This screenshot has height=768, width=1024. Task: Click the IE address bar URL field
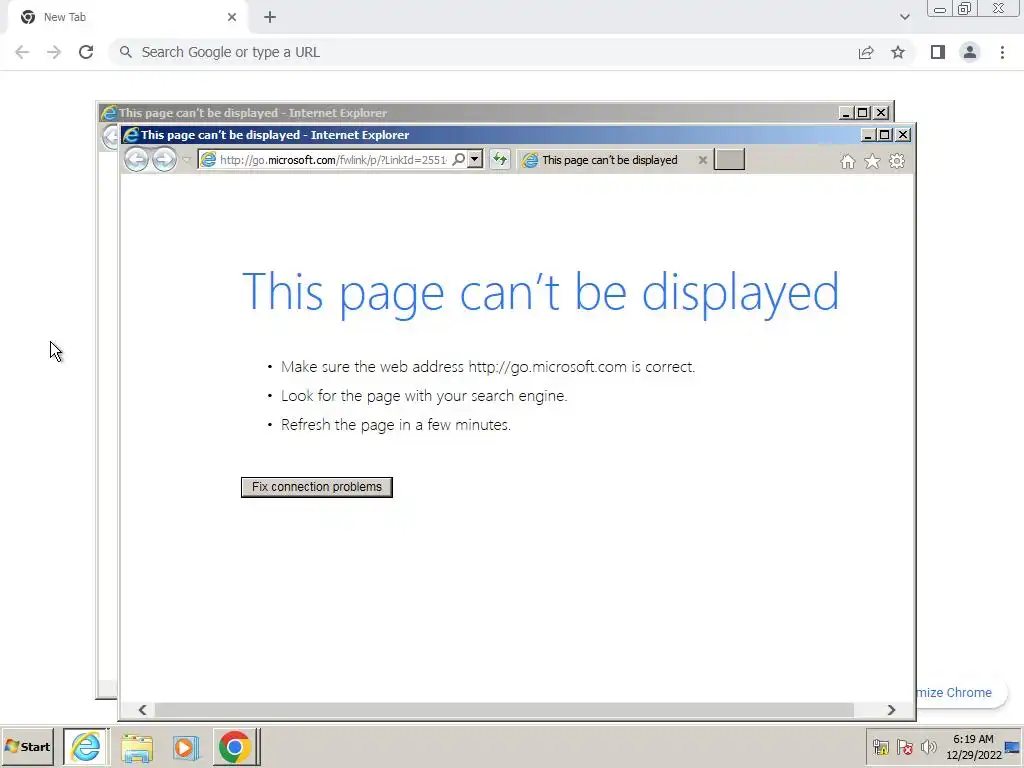click(333, 160)
